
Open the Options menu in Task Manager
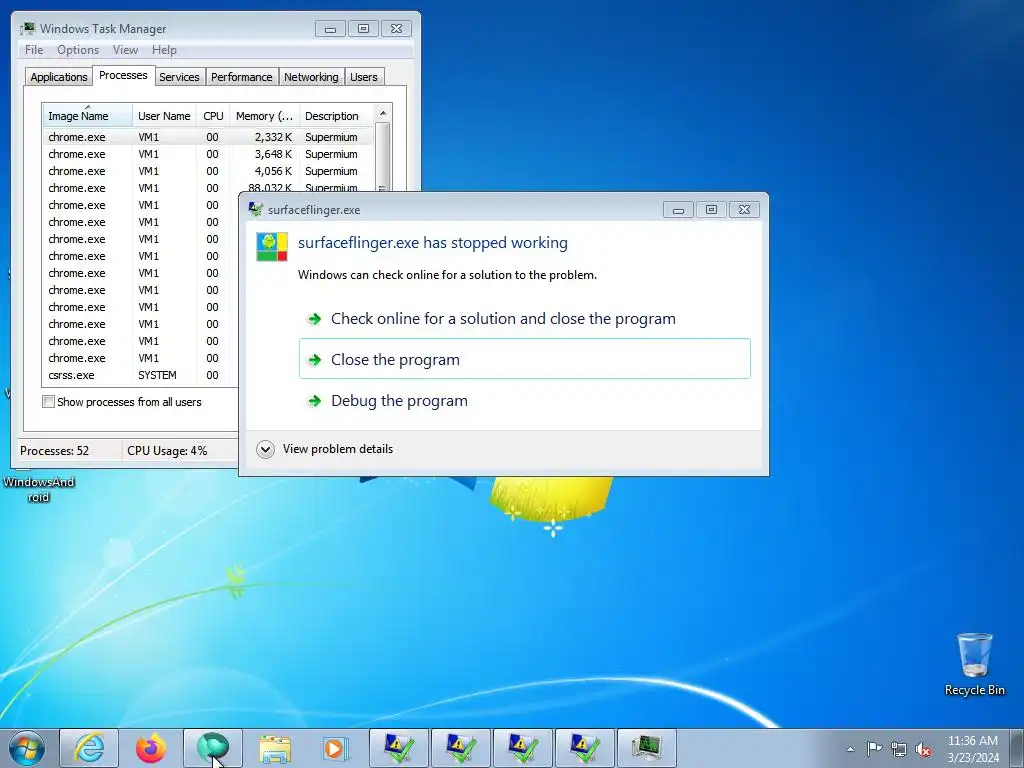coord(78,50)
